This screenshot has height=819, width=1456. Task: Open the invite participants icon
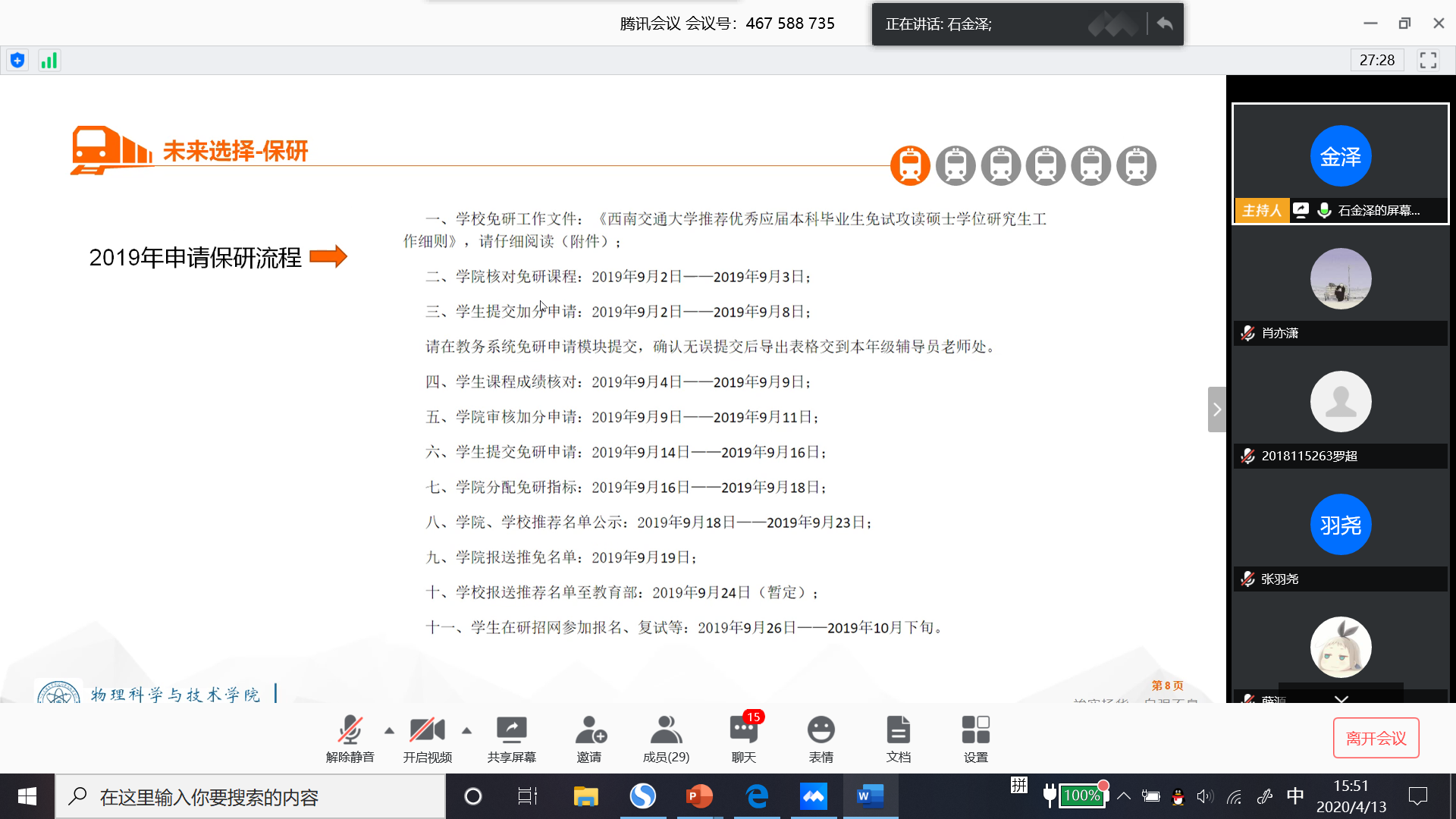pyautogui.click(x=589, y=739)
